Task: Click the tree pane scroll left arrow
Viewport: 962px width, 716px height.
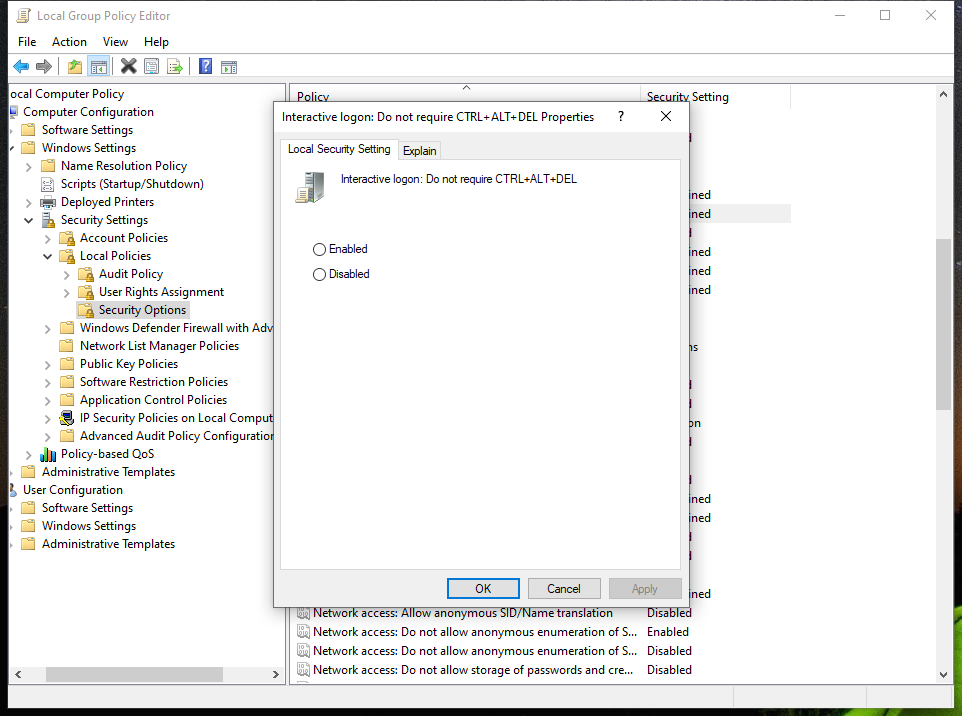Action: tap(18, 674)
